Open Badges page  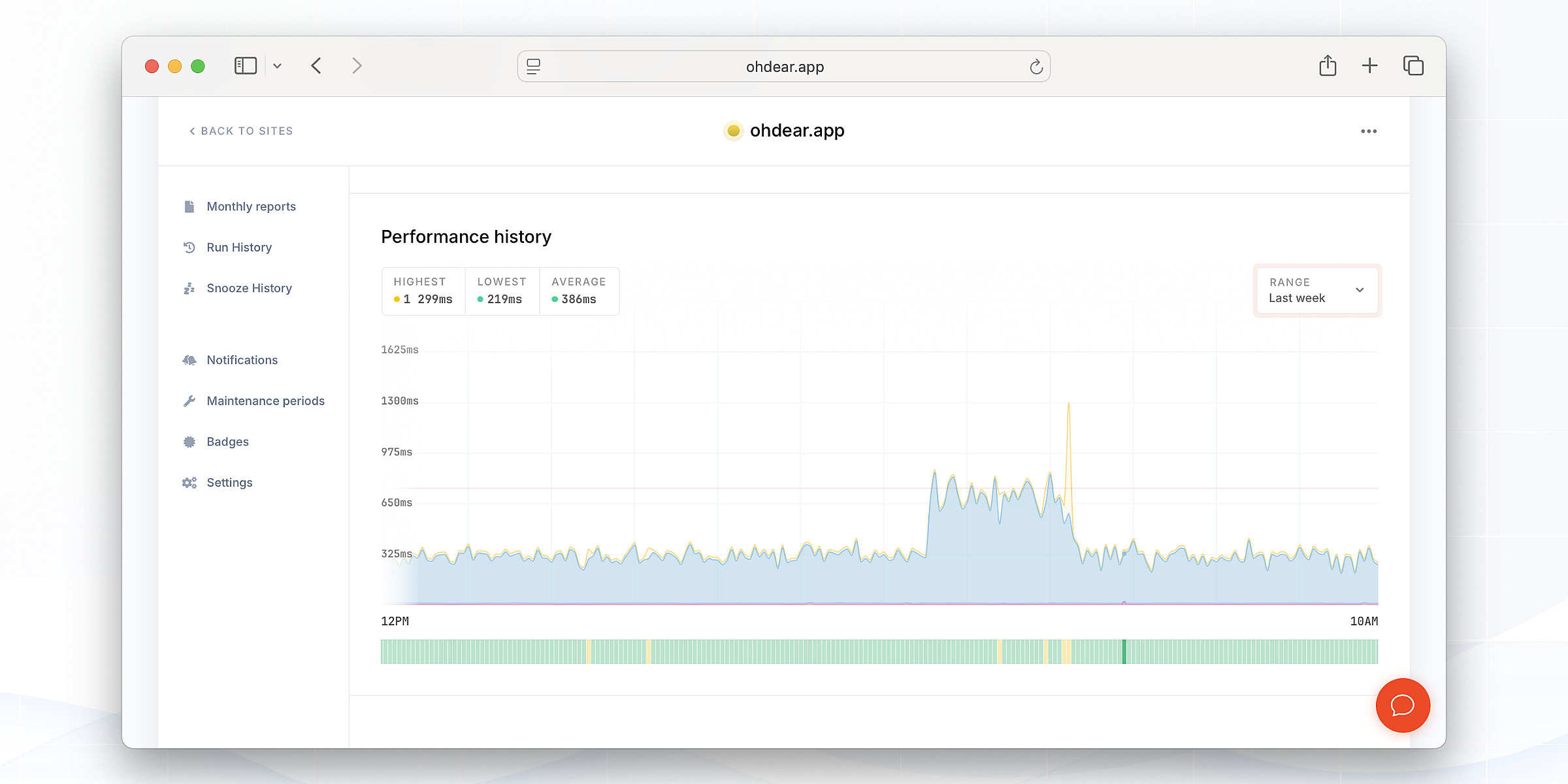228,442
